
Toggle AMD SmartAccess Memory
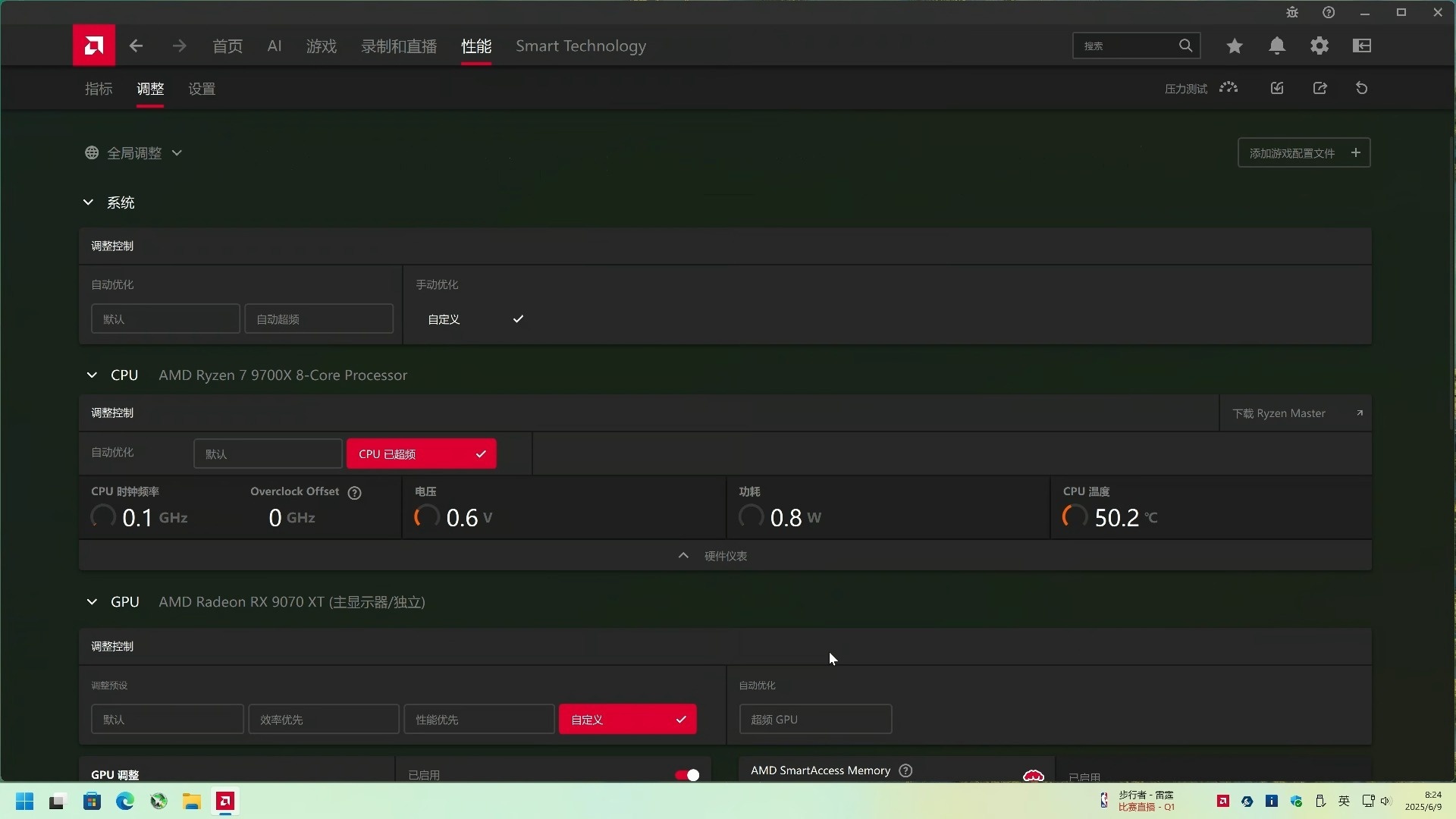coord(1033,775)
